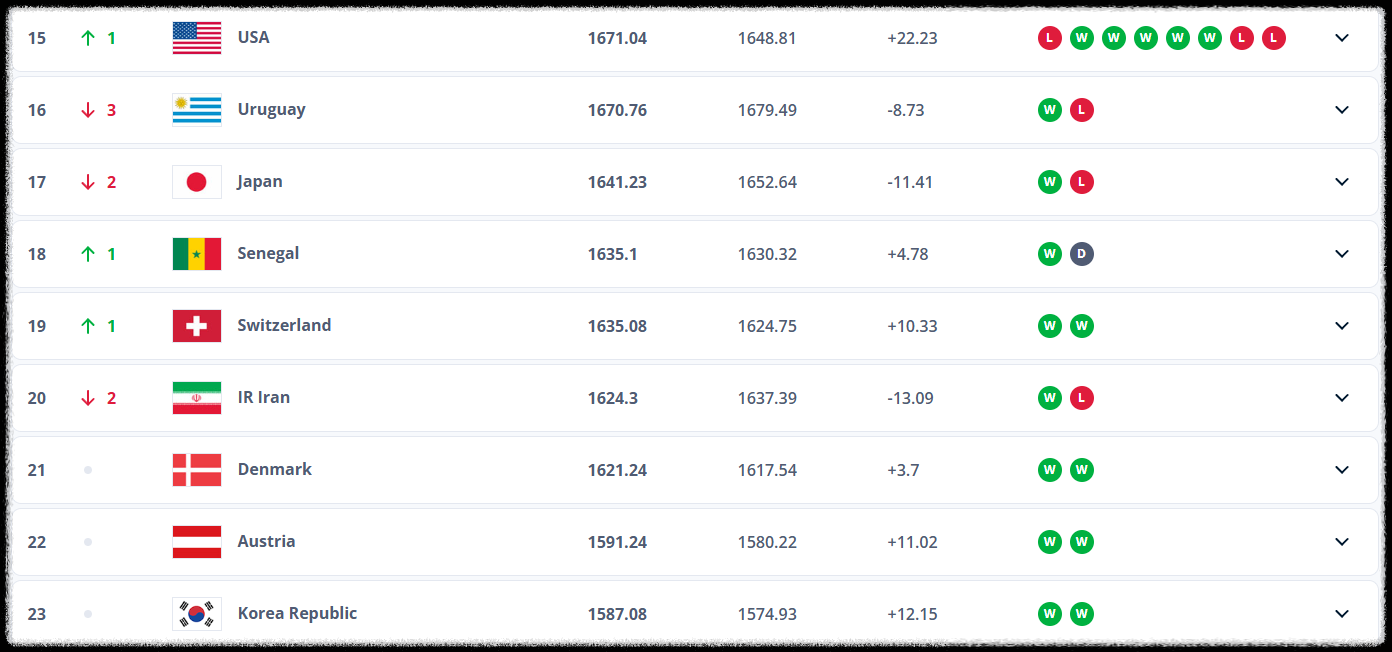Click the IR Iran flag icon
The width and height of the screenshot is (1392, 652).
197,398
